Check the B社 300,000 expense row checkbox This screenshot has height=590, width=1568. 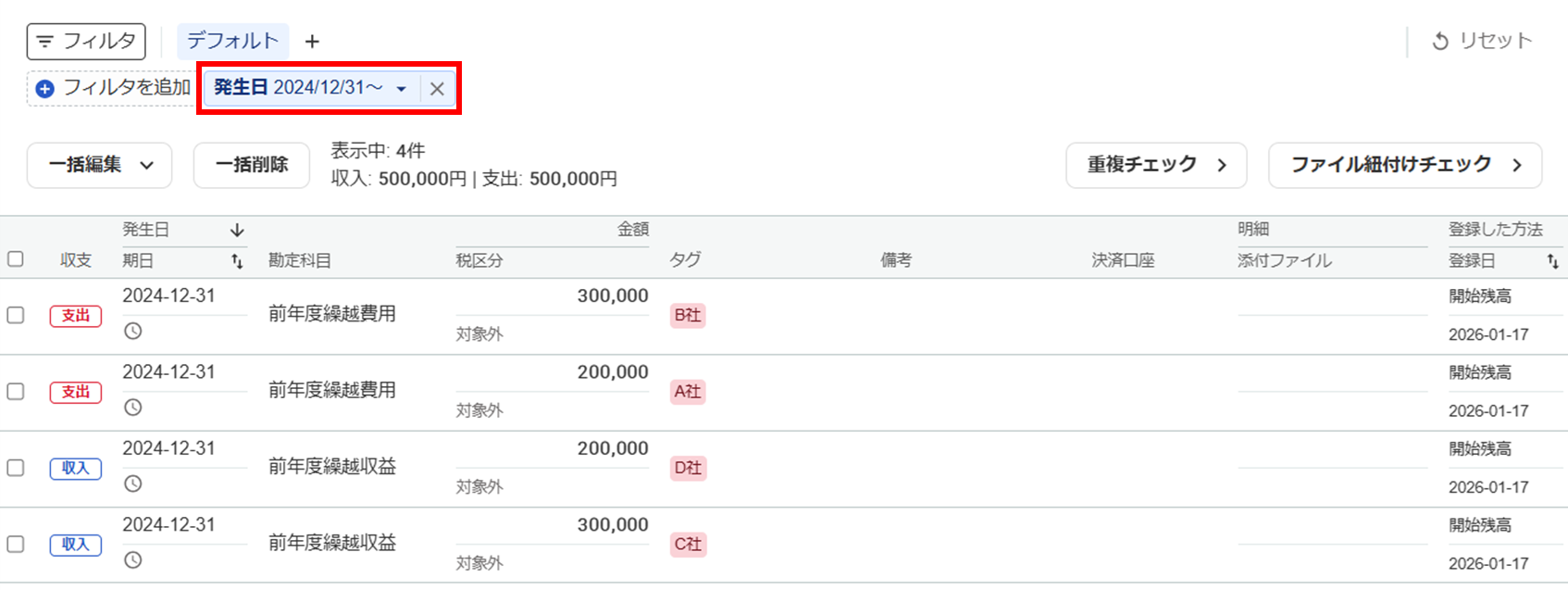16,315
